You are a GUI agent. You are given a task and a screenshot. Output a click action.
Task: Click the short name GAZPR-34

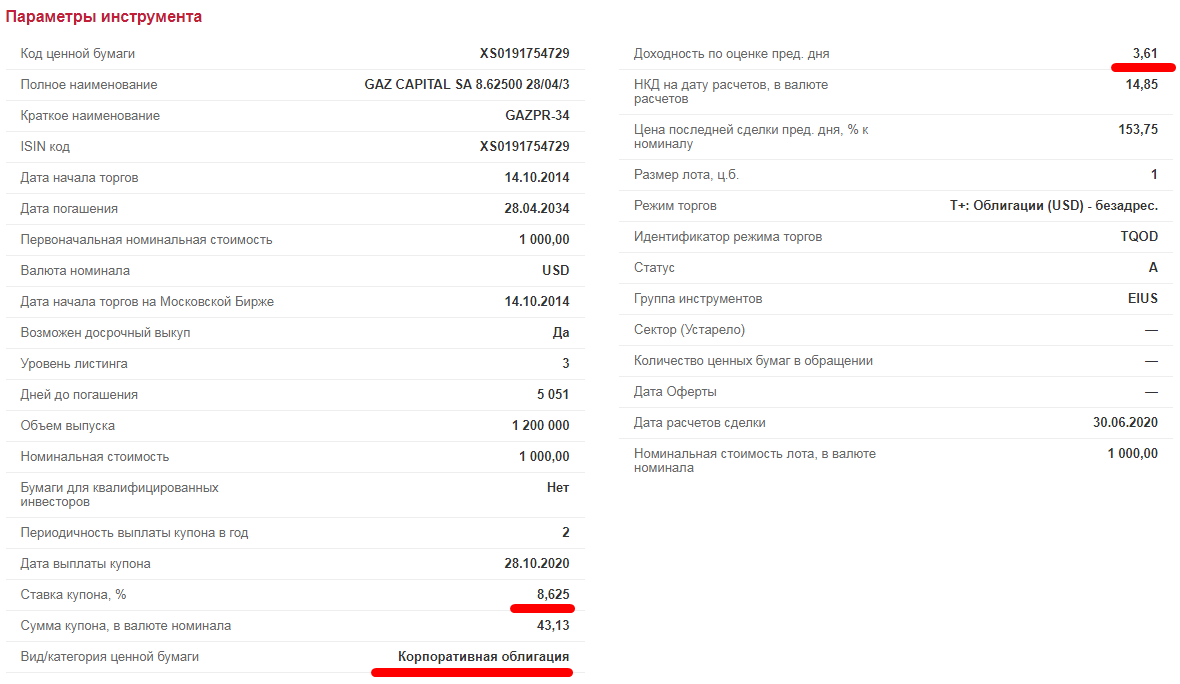pyautogui.click(x=537, y=116)
